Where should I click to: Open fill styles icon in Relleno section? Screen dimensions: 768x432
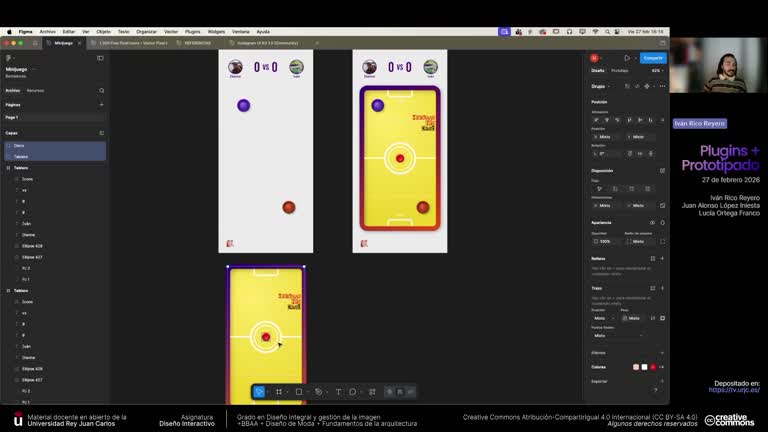pyautogui.click(x=652, y=259)
